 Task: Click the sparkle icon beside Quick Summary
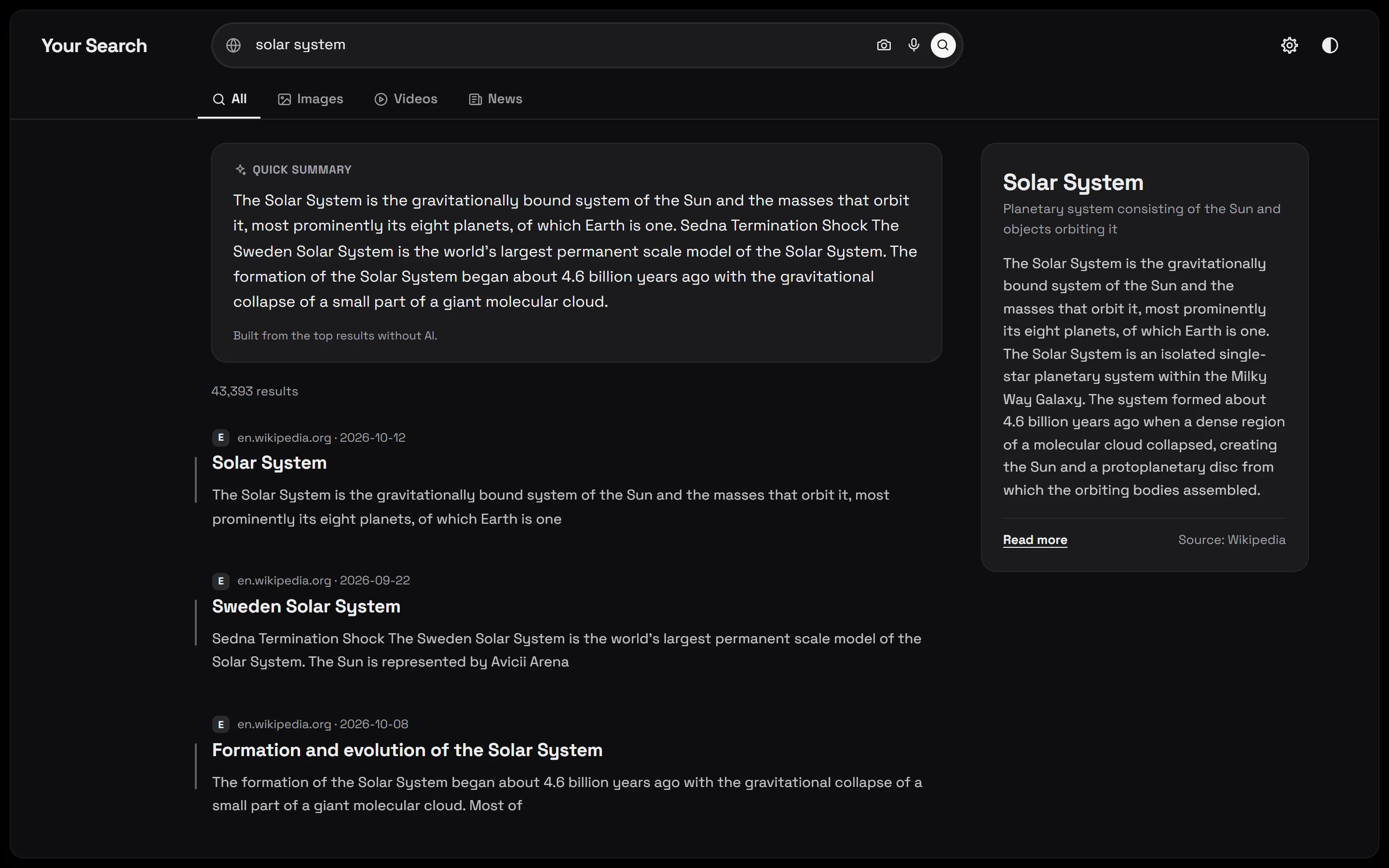pyautogui.click(x=241, y=170)
